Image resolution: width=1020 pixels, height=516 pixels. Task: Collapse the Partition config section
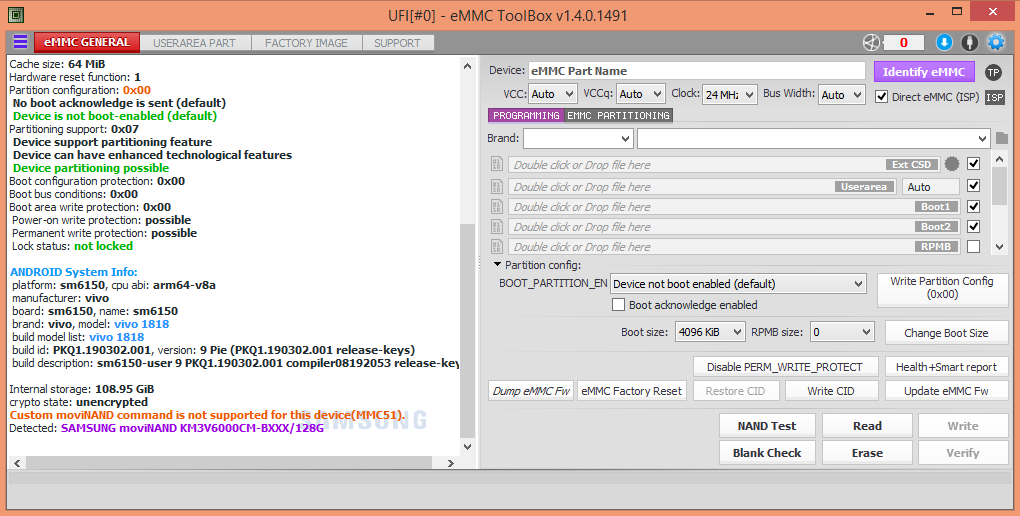[x=498, y=265]
